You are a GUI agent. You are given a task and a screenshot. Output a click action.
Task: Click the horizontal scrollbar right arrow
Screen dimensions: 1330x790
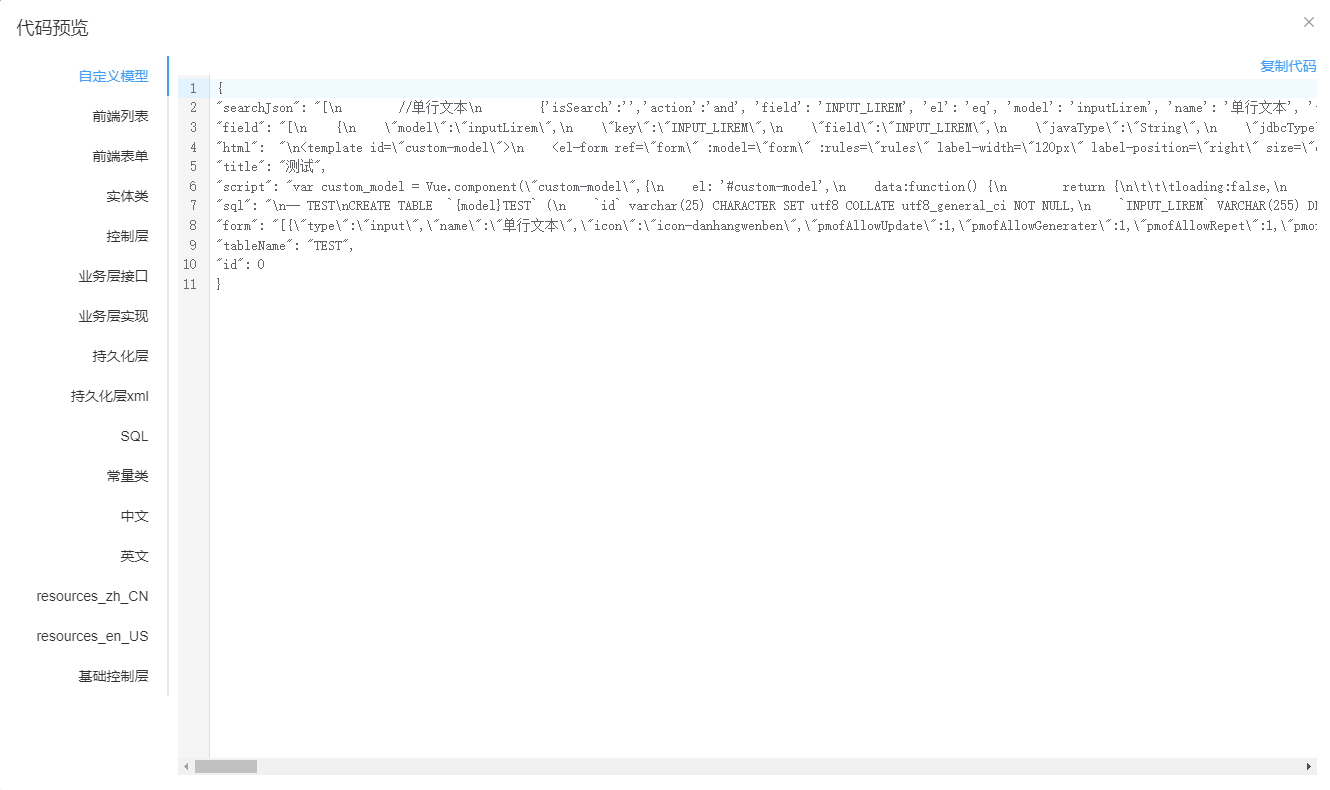tap(1309, 767)
